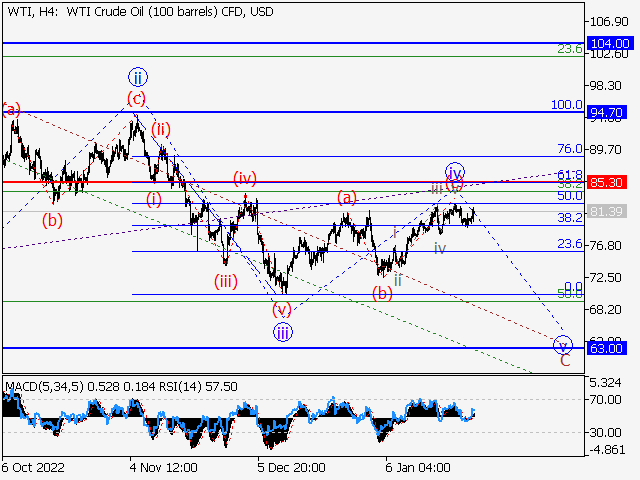Screen dimensions: 640x480
Task: Click the gray iv subwave label
Action: pos(440,248)
